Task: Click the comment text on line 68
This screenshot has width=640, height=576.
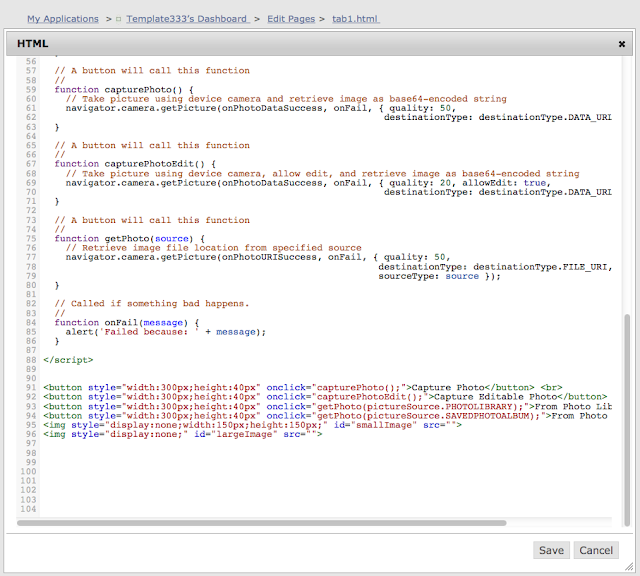Action: [x=322, y=173]
